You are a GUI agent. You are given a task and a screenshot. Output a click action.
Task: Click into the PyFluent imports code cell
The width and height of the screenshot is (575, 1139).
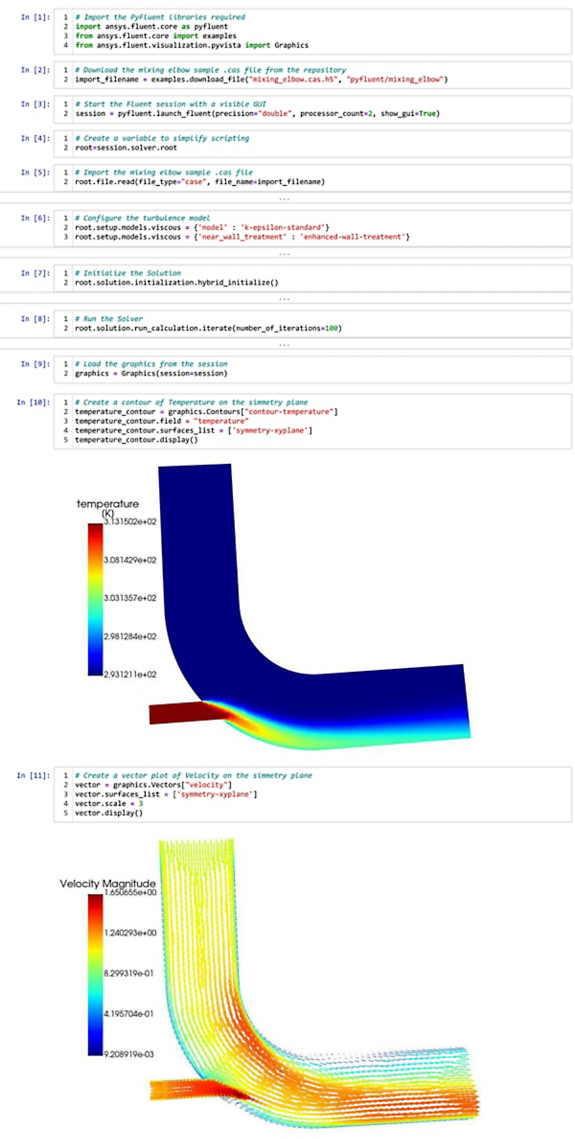click(x=312, y=31)
